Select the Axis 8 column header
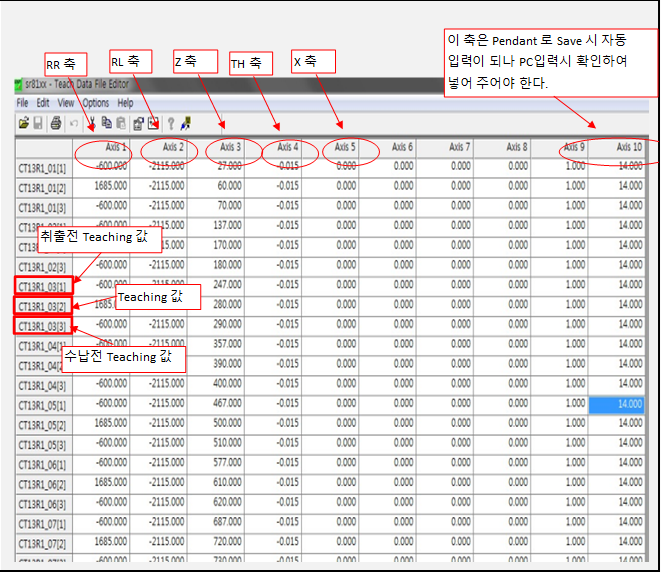The image size is (661, 573). coord(502,147)
